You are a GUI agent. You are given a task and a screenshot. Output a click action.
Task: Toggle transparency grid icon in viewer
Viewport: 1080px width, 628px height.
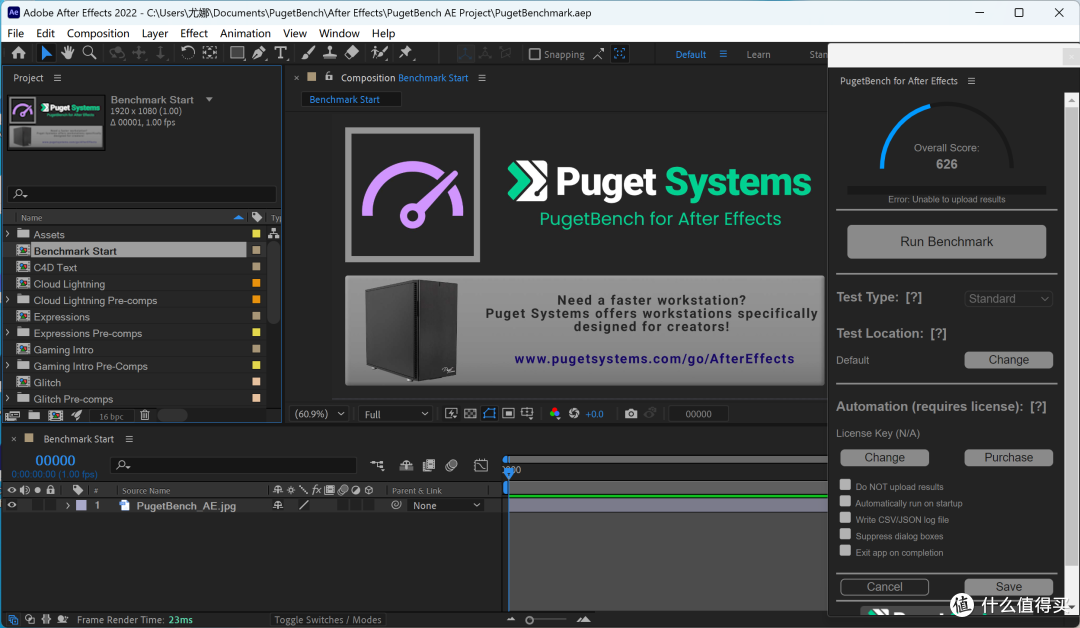(x=470, y=414)
